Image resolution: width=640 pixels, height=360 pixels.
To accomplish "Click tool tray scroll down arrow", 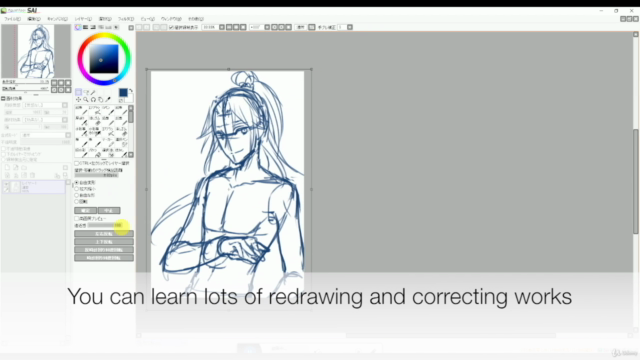I will pyautogui.click(x=131, y=155).
